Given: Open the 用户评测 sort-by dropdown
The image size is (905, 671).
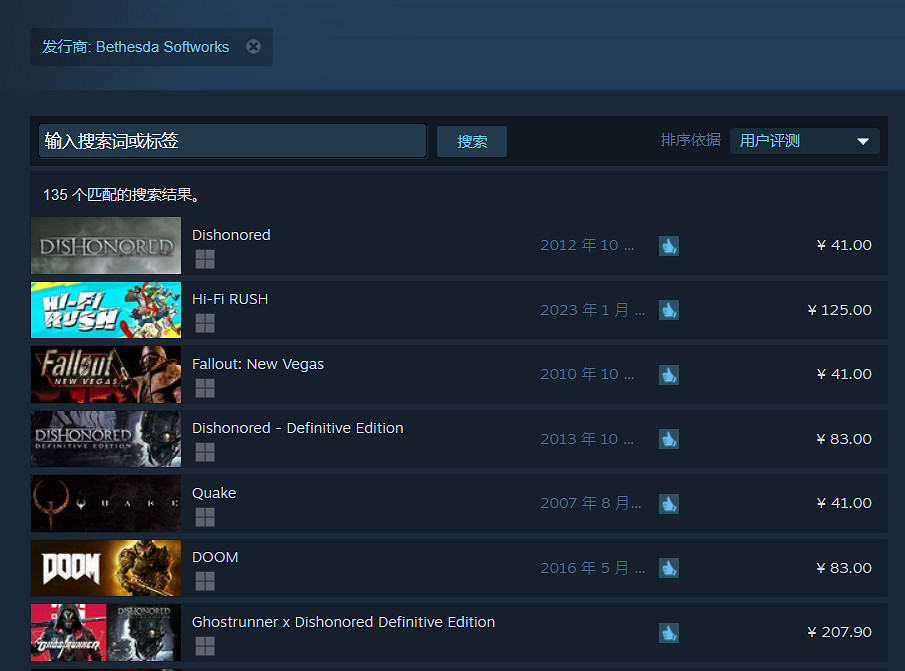Looking at the screenshot, I should [x=804, y=141].
